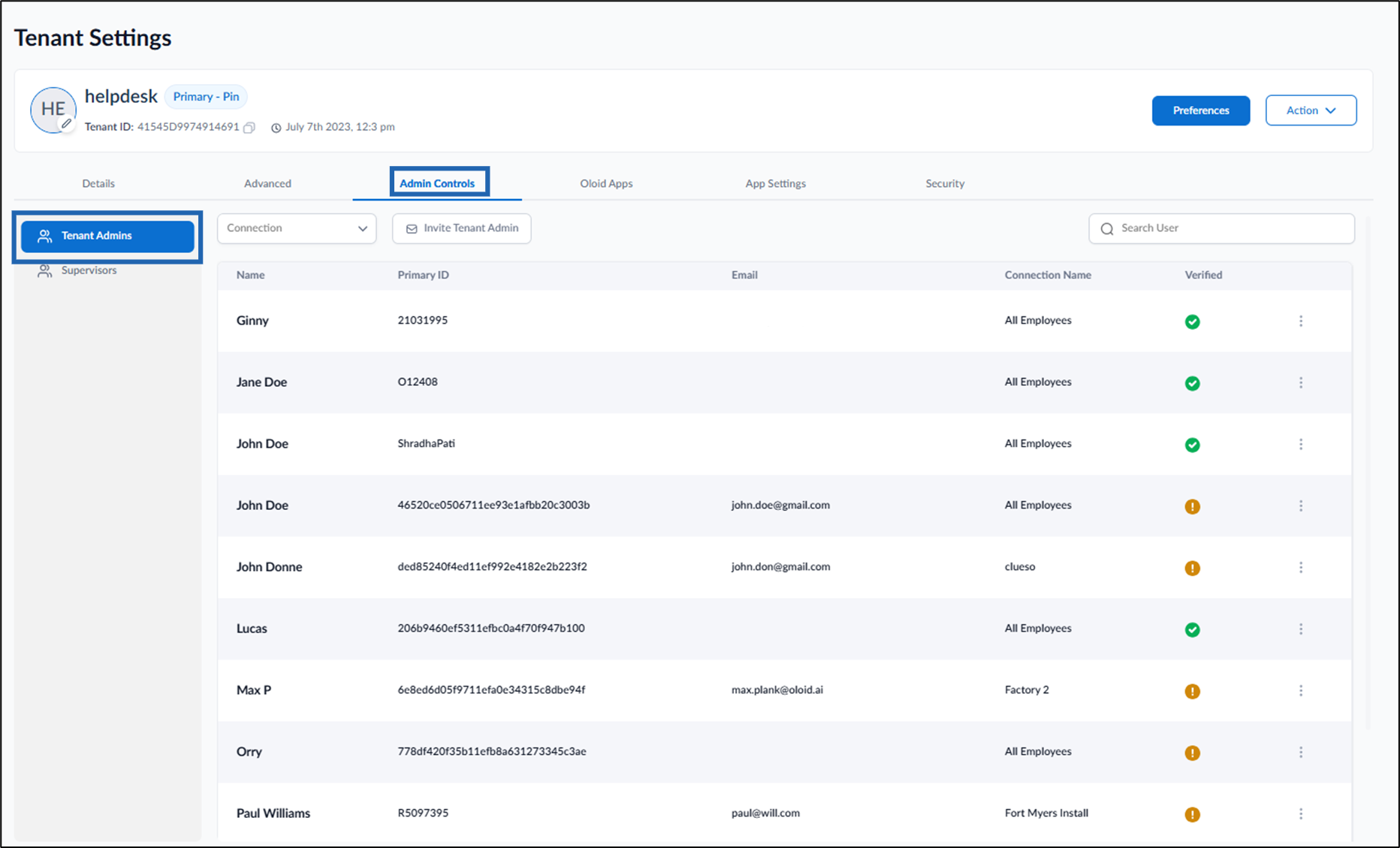Click the Primary ID column header
The height and width of the screenshot is (848, 1400).
pyautogui.click(x=423, y=275)
